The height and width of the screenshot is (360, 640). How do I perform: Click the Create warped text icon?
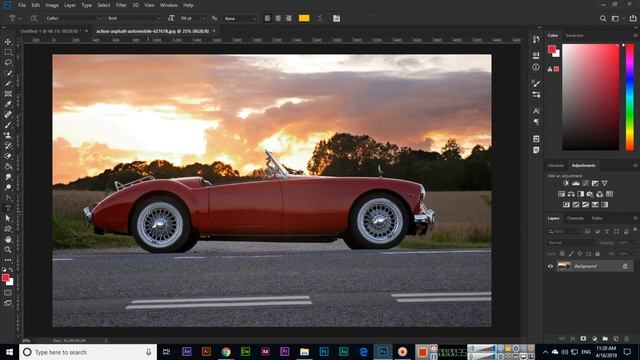pyautogui.click(x=320, y=18)
